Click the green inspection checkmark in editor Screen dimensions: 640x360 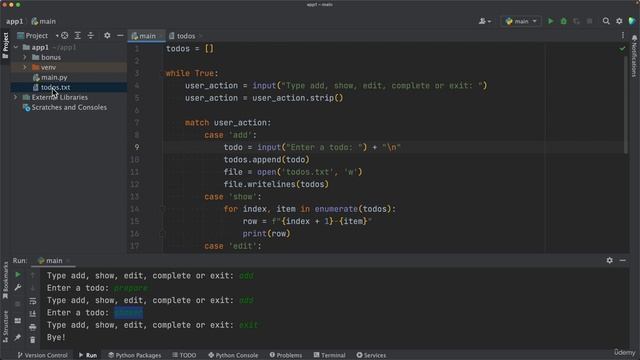click(x=622, y=49)
